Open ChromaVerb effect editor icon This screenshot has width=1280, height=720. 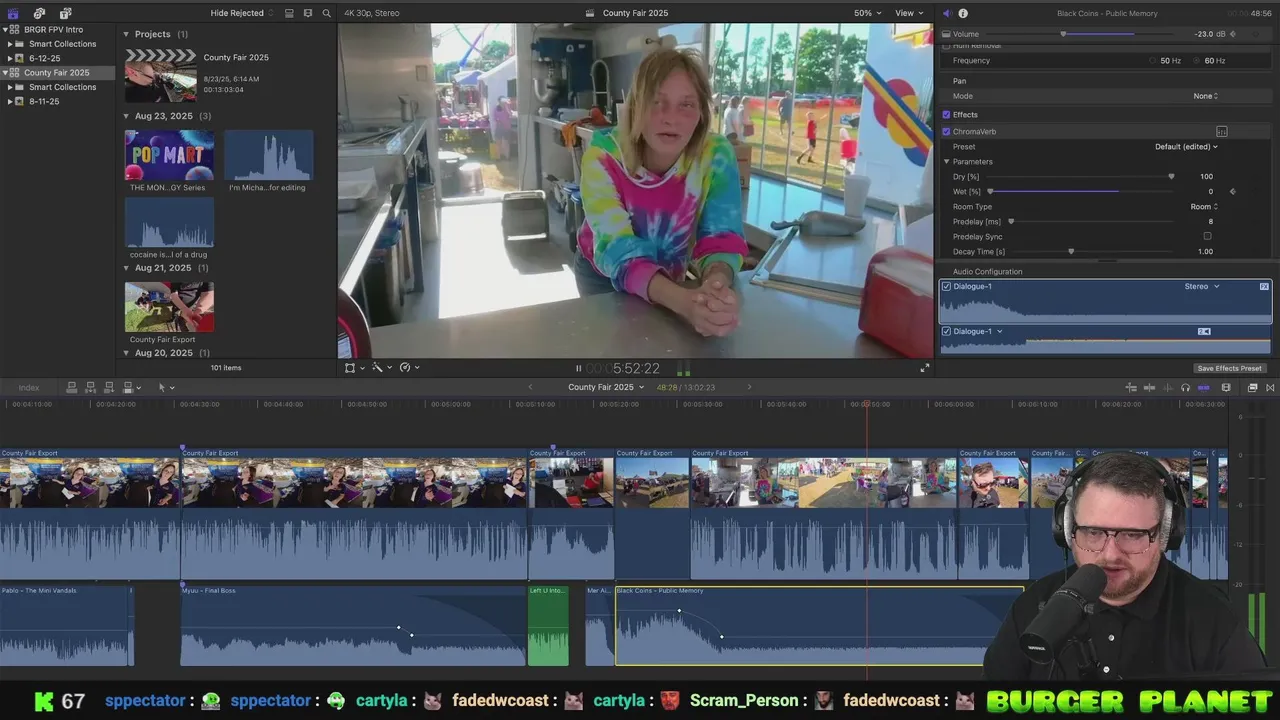1221,131
